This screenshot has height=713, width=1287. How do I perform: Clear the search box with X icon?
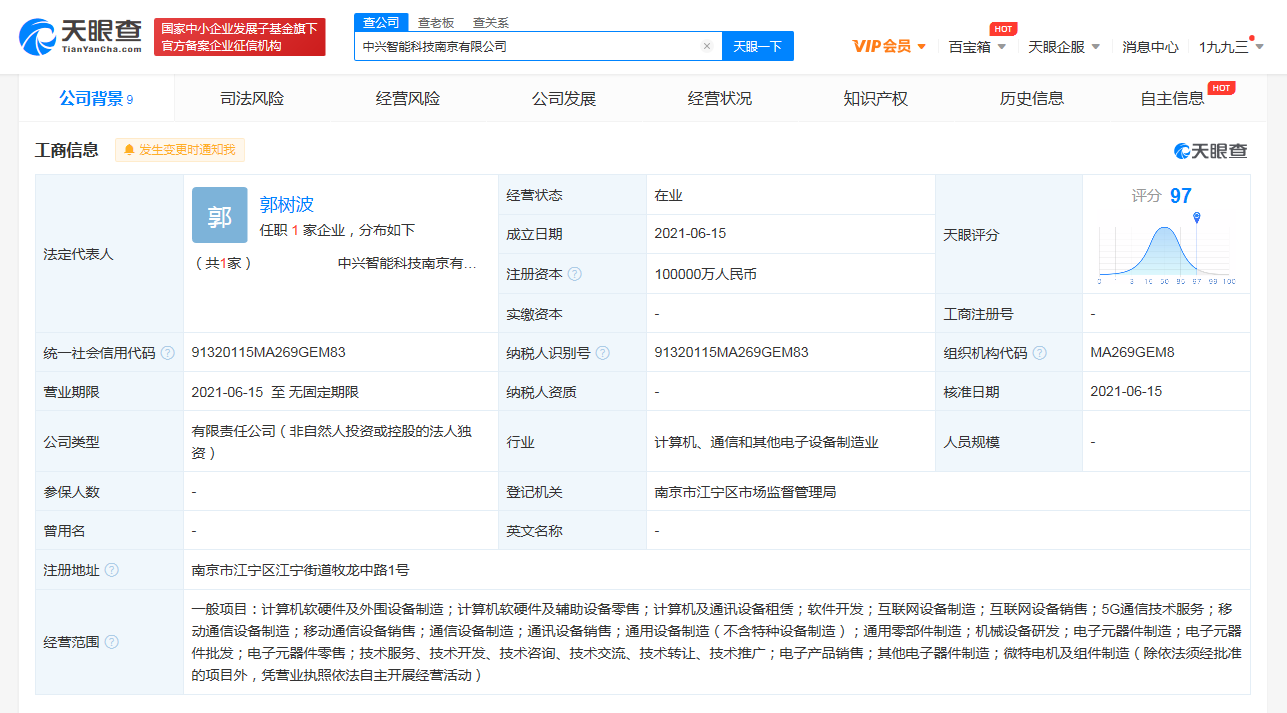point(706,46)
